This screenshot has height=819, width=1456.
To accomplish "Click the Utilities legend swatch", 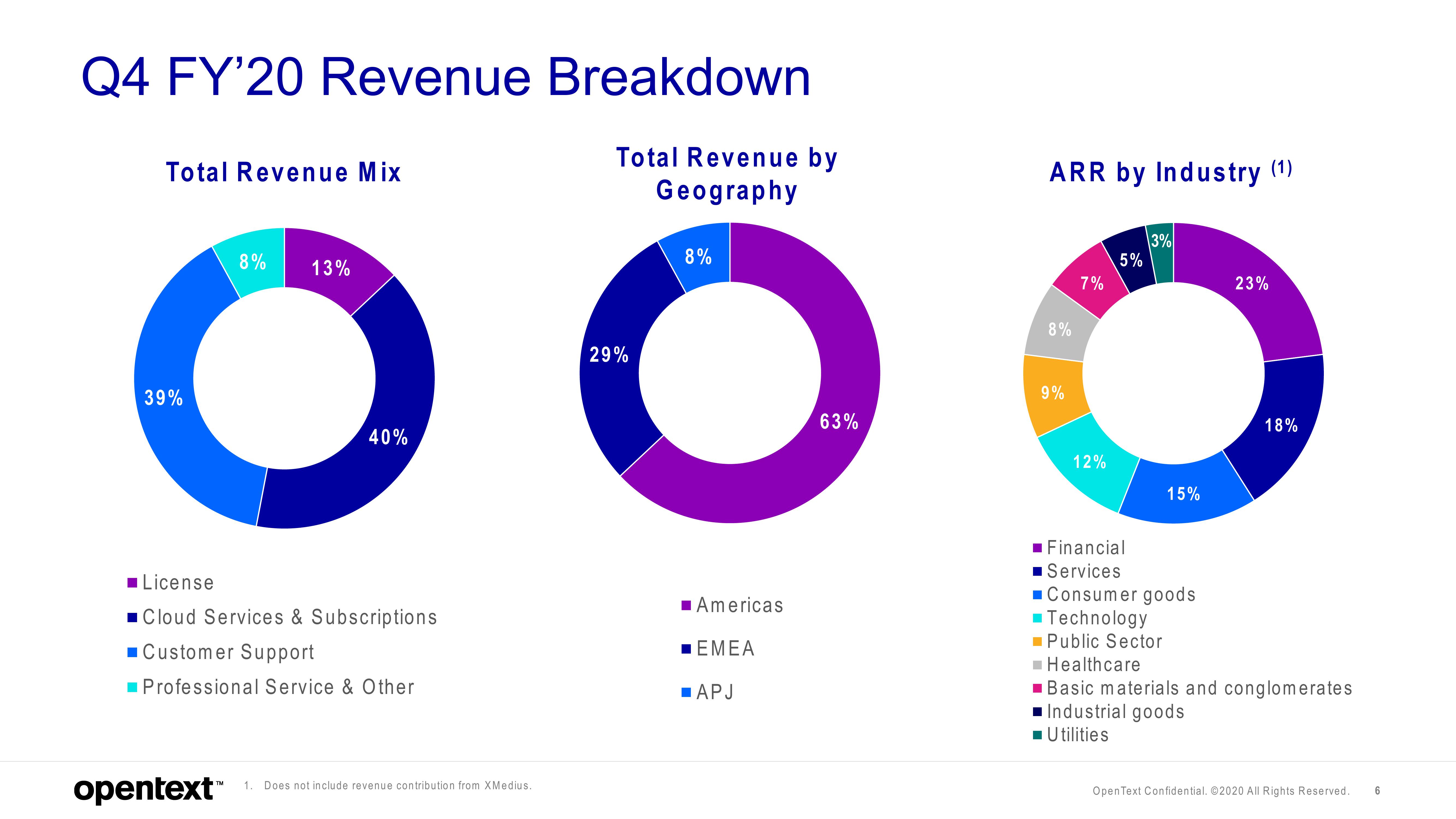I will point(1037,735).
